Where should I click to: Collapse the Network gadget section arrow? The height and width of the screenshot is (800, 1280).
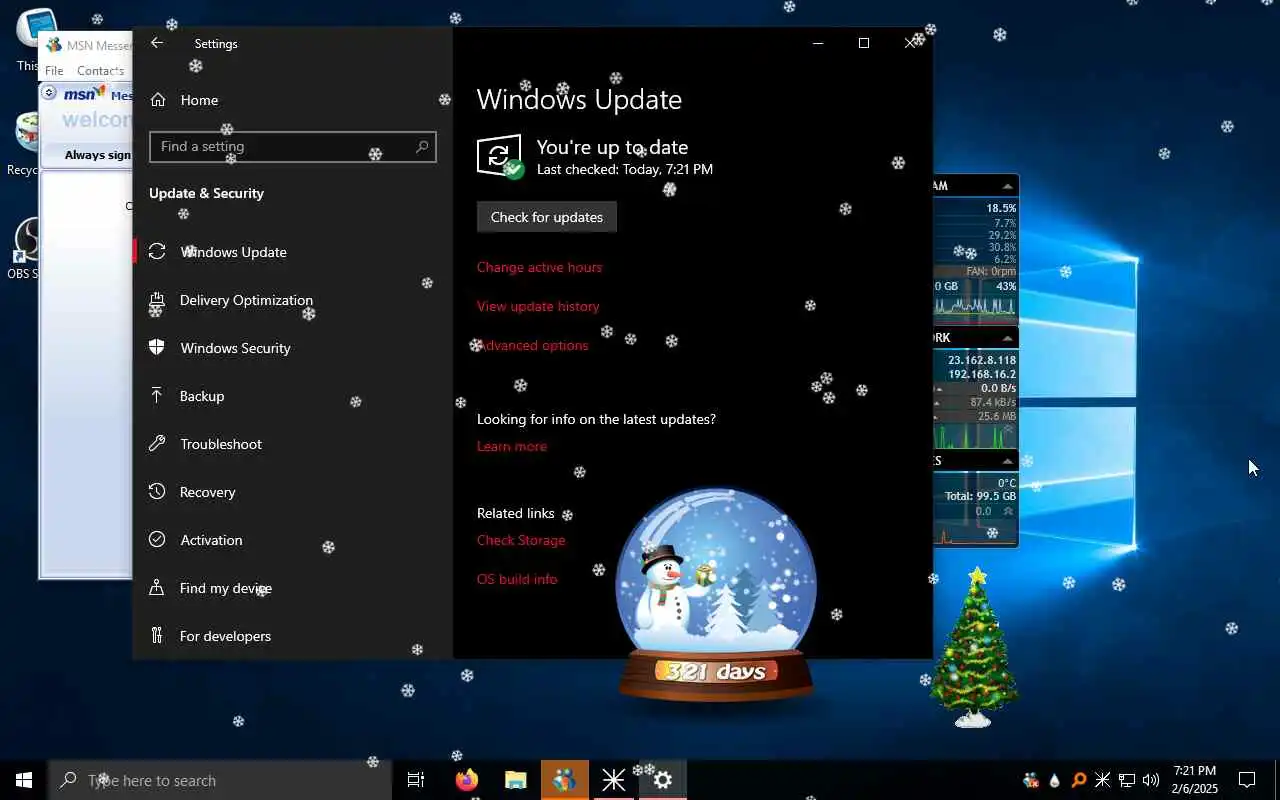point(1007,339)
